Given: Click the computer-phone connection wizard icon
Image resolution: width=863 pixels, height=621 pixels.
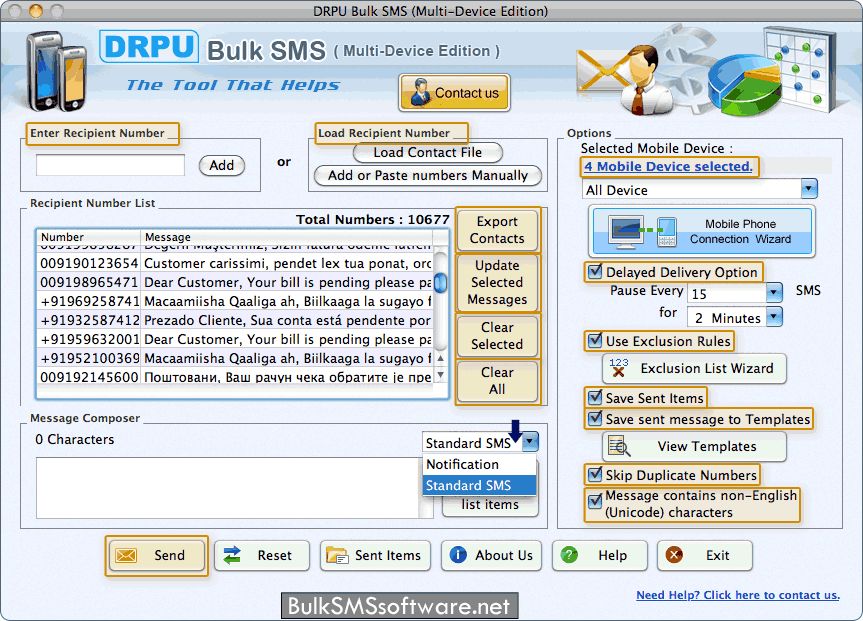Looking at the screenshot, I should [642, 231].
